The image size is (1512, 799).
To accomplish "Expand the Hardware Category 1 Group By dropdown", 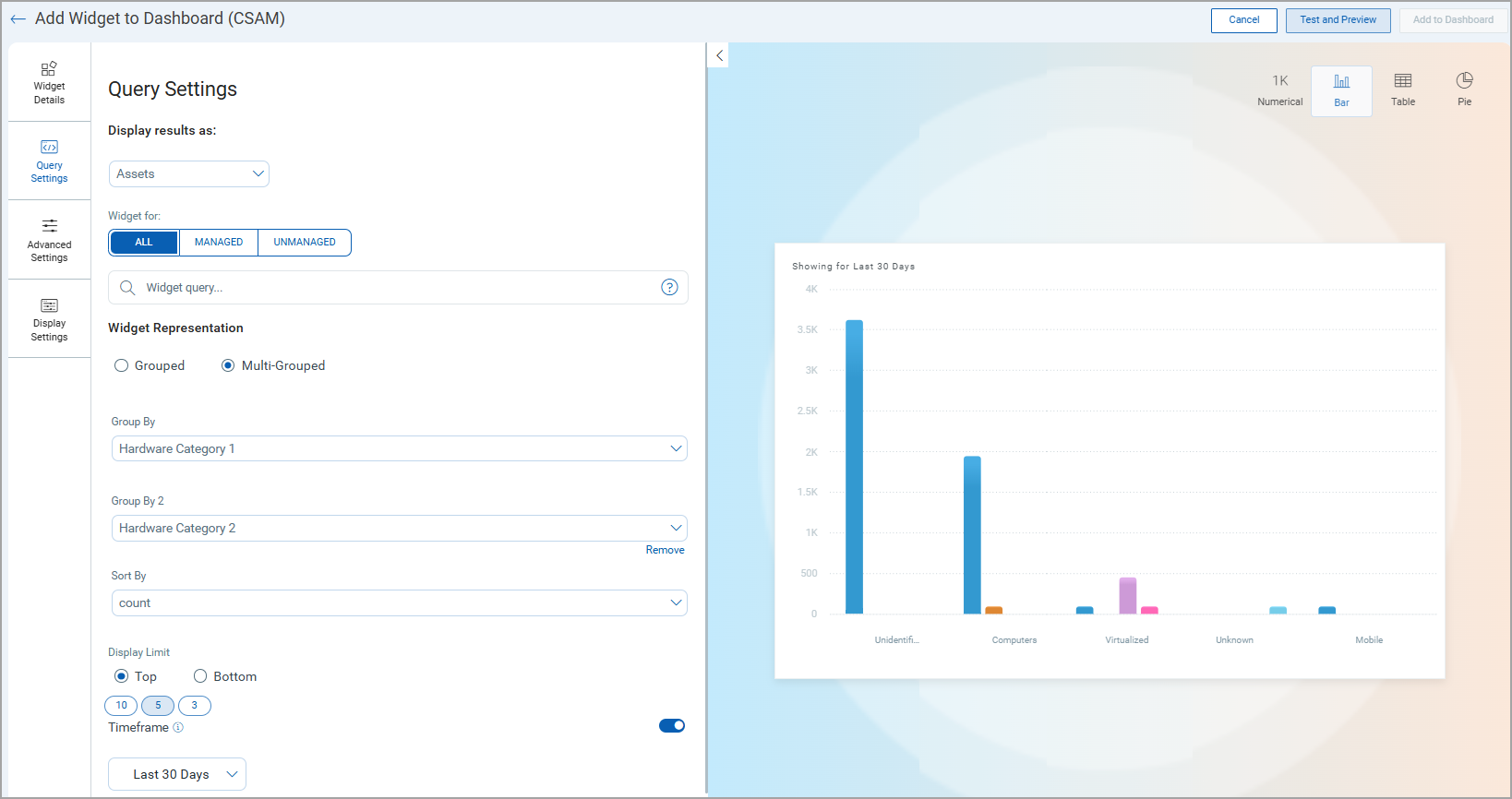I will (x=399, y=448).
